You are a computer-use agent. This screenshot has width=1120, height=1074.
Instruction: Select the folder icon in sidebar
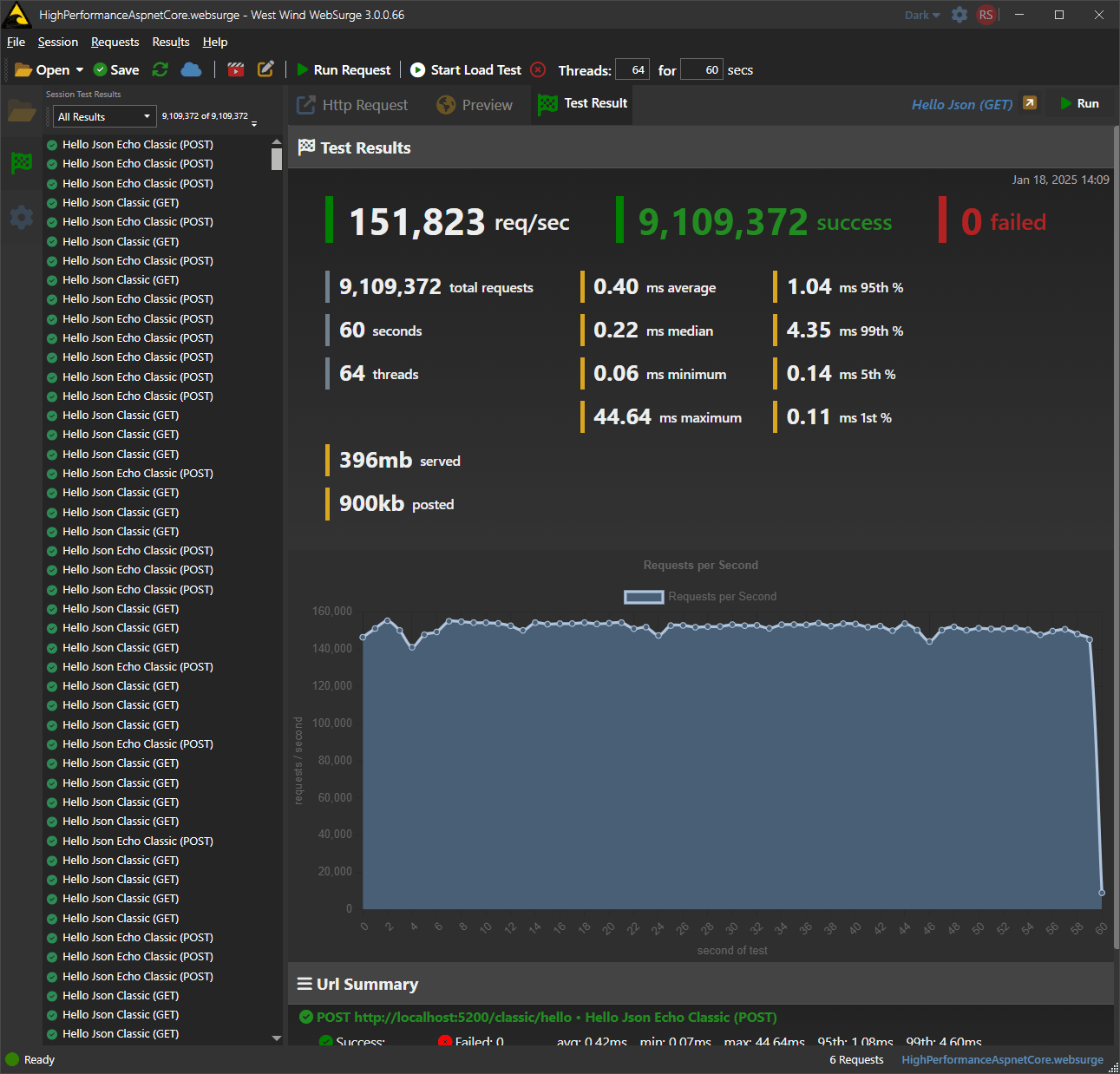pyautogui.click(x=22, y=110)
